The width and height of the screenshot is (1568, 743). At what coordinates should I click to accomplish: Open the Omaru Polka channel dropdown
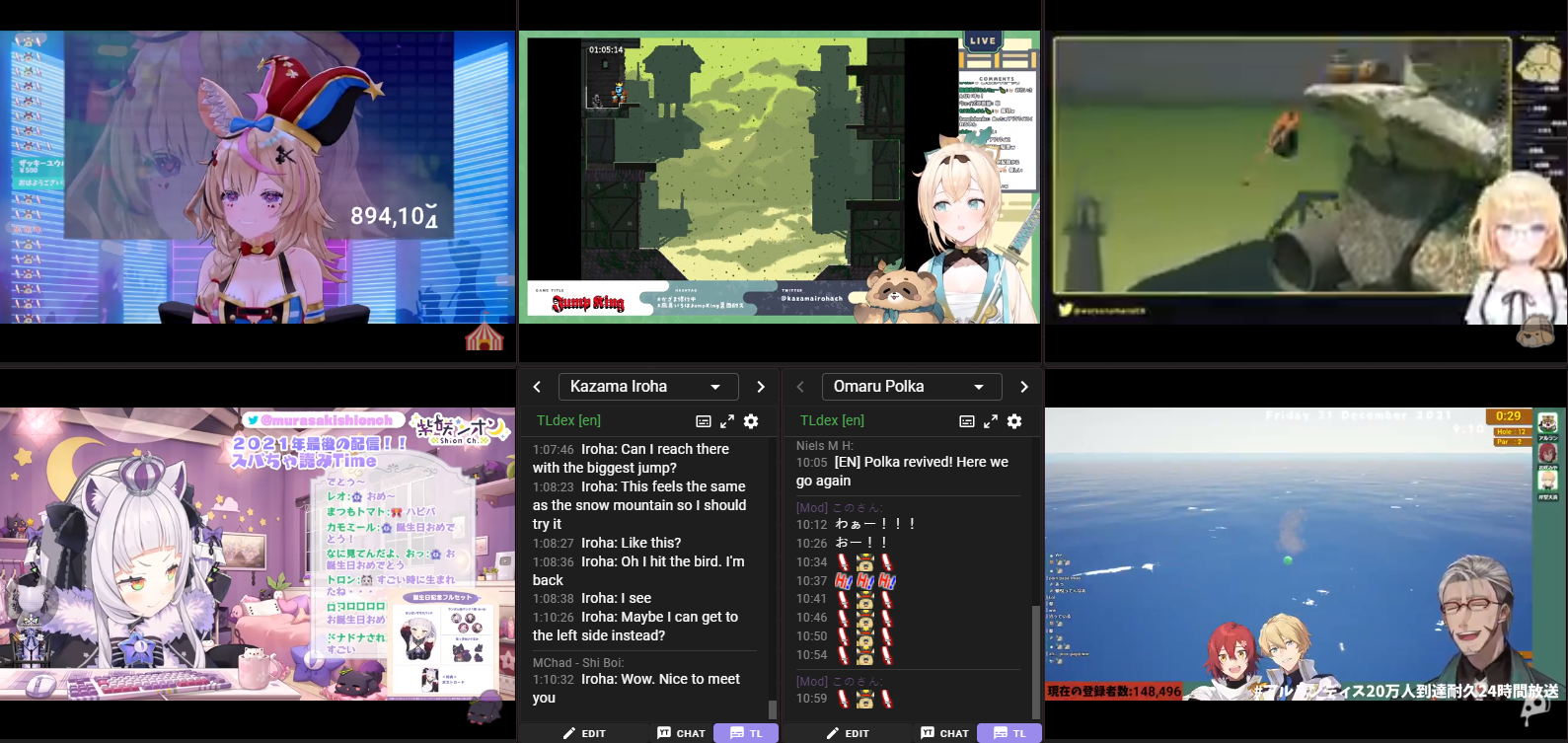point(912,387)
